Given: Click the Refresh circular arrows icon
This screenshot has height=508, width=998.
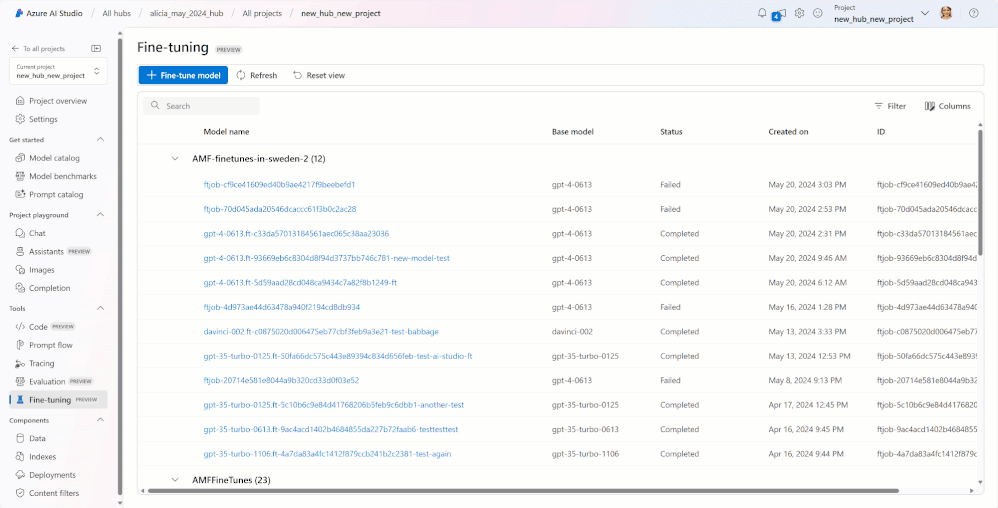Looking at the screenshot, I should [241, 75].
